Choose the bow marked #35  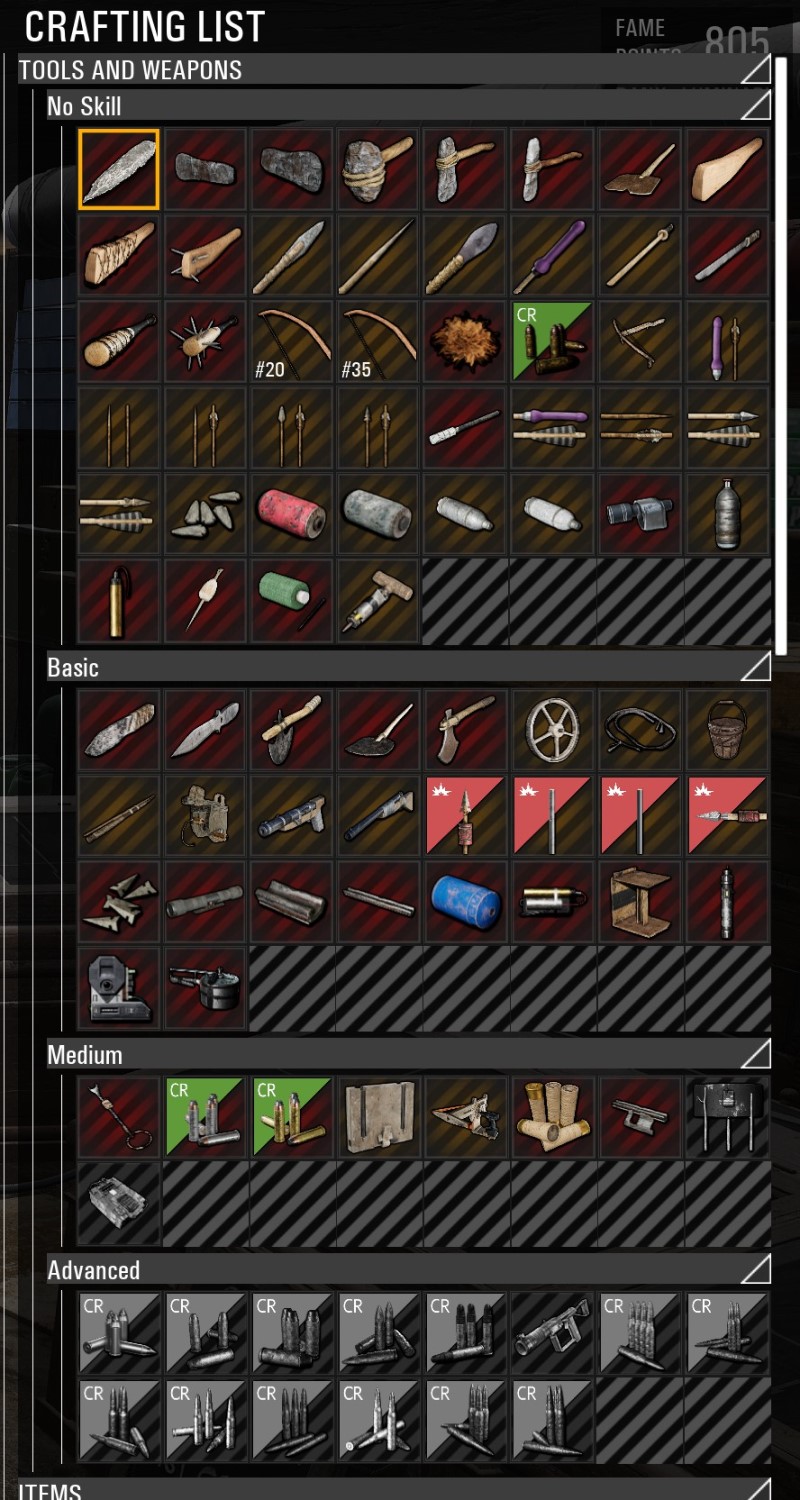[379, 342]
